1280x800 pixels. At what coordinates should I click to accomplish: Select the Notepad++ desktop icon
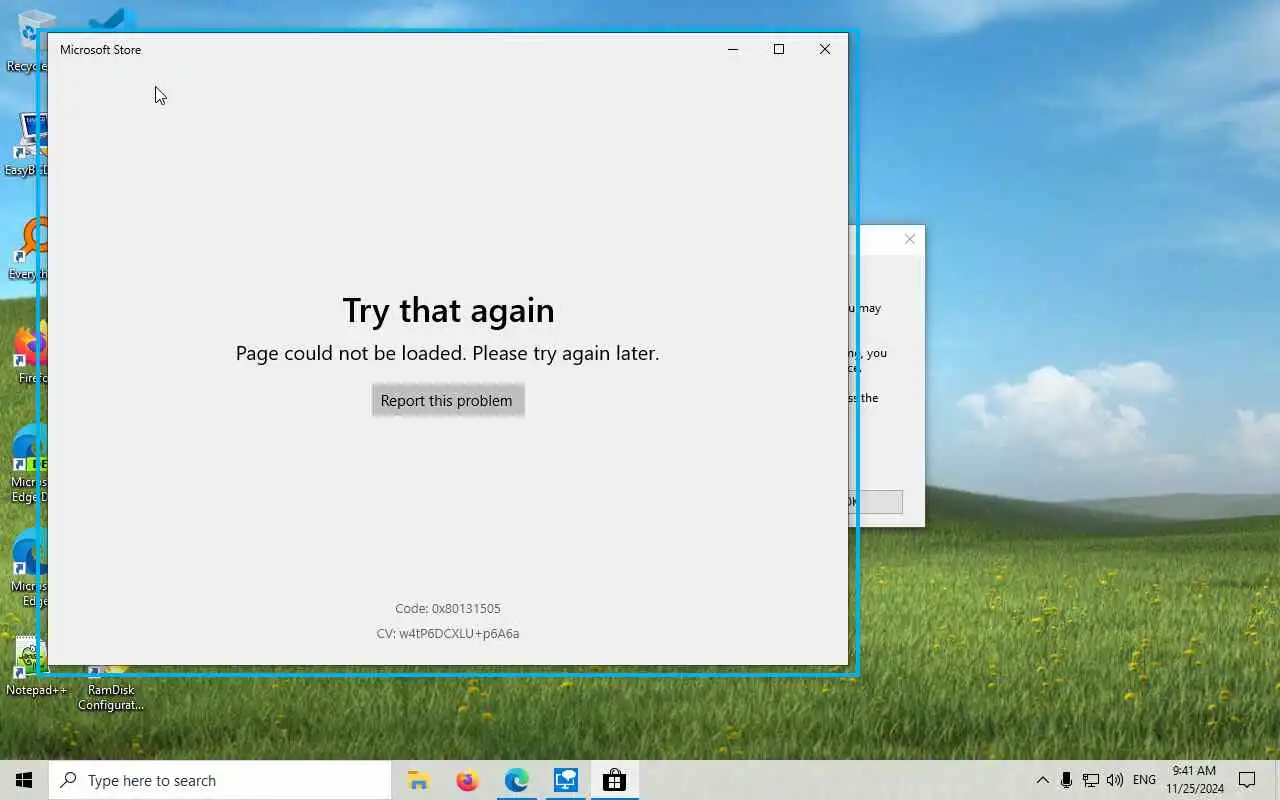pos(30,668)
